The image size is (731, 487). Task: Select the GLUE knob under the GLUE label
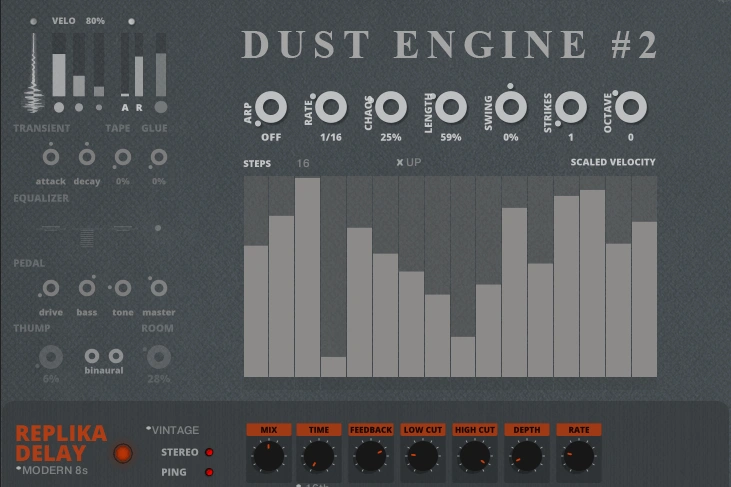pos(159,158)
